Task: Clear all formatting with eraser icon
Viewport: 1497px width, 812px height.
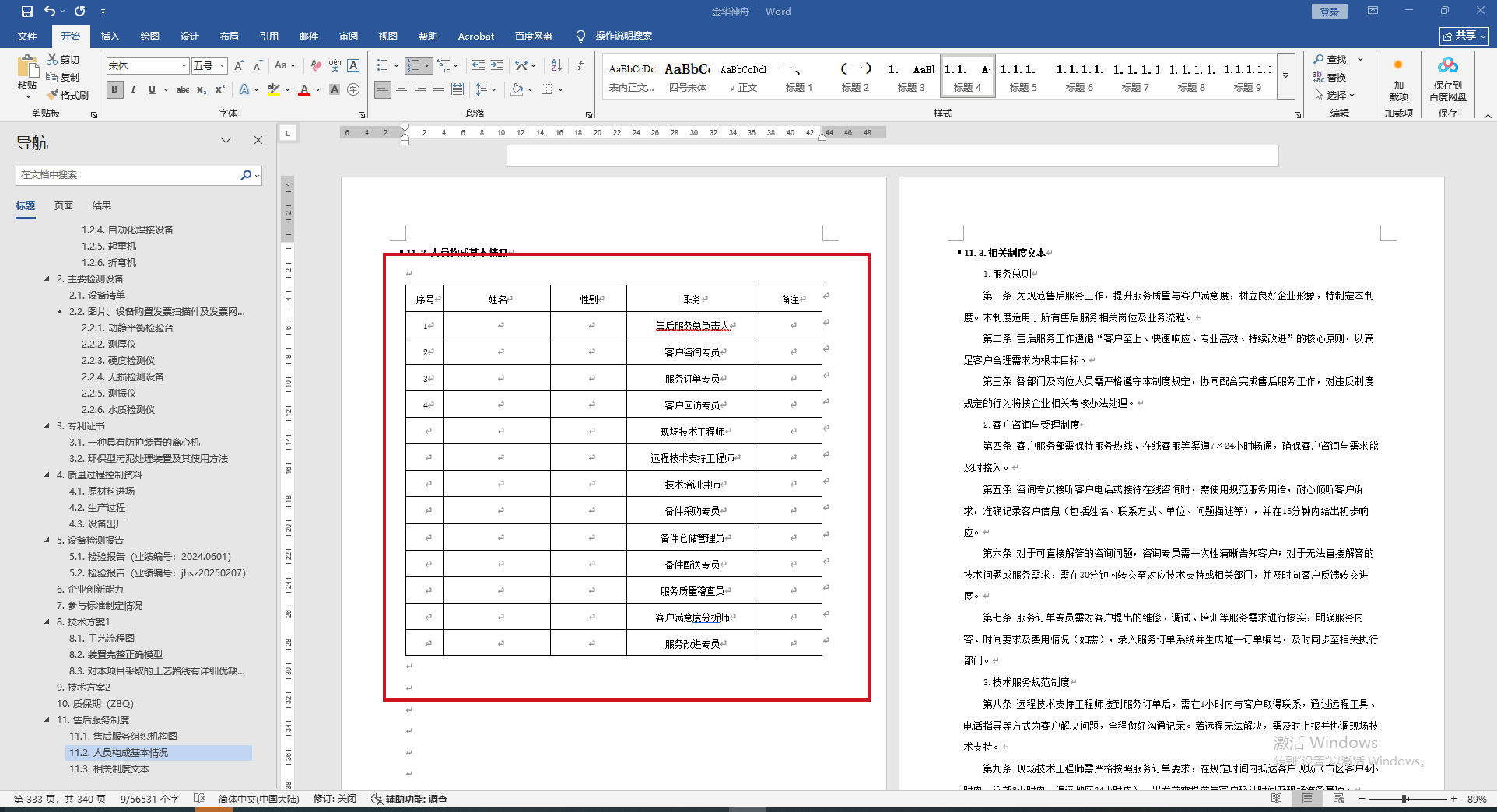Action: (x=316, y=66)
